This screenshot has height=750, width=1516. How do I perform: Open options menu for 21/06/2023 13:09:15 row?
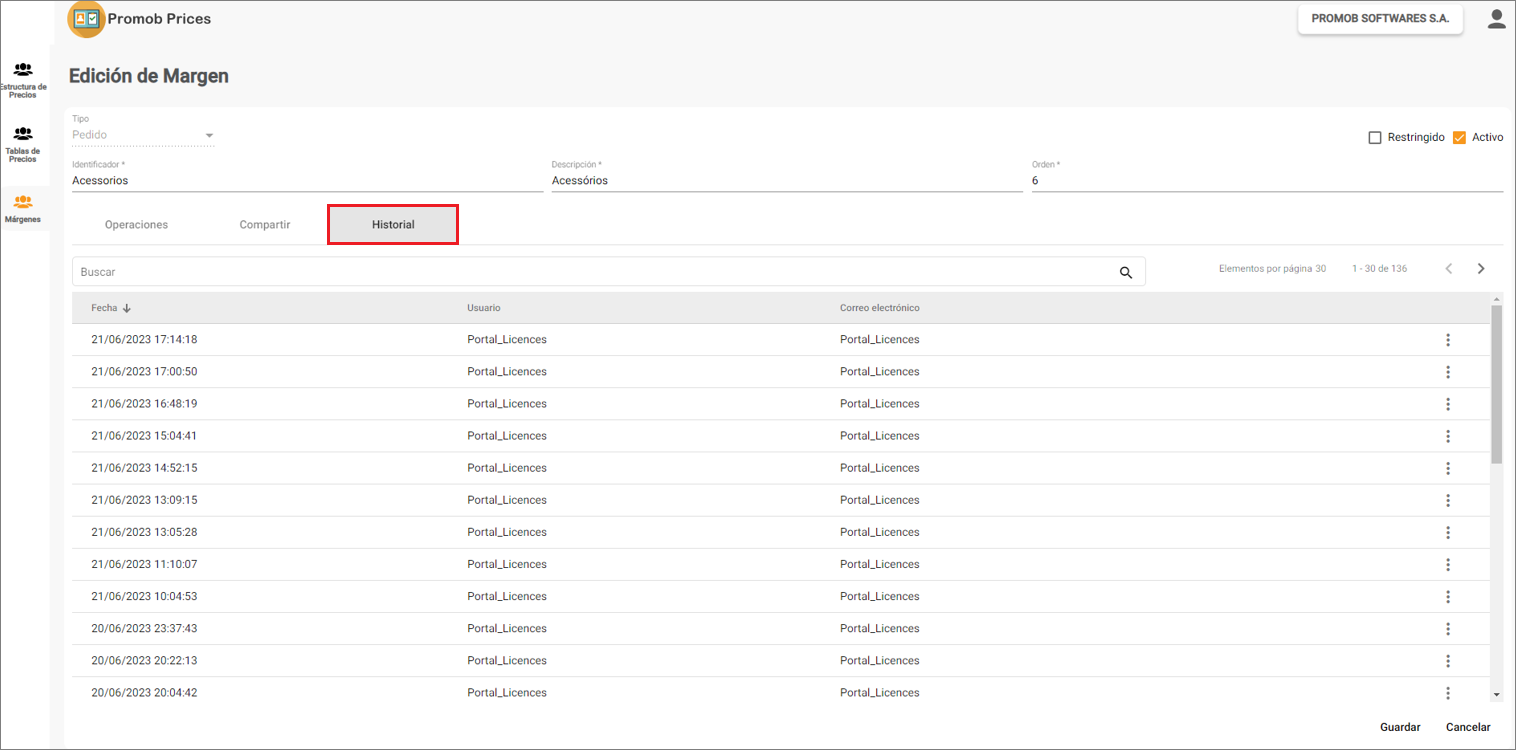1448,500
